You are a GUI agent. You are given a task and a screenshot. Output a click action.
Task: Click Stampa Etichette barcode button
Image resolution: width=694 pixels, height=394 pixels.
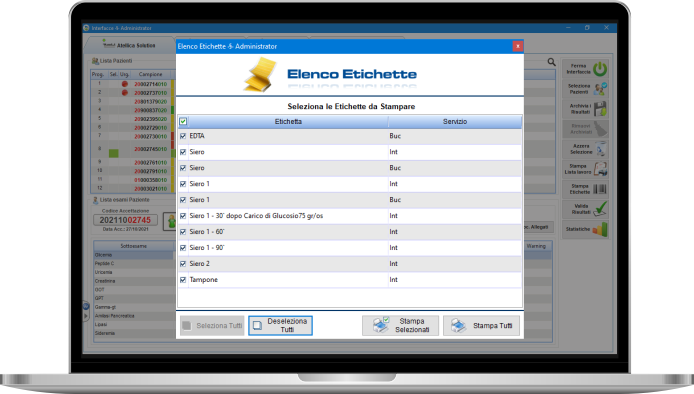(x=585, y=189)
